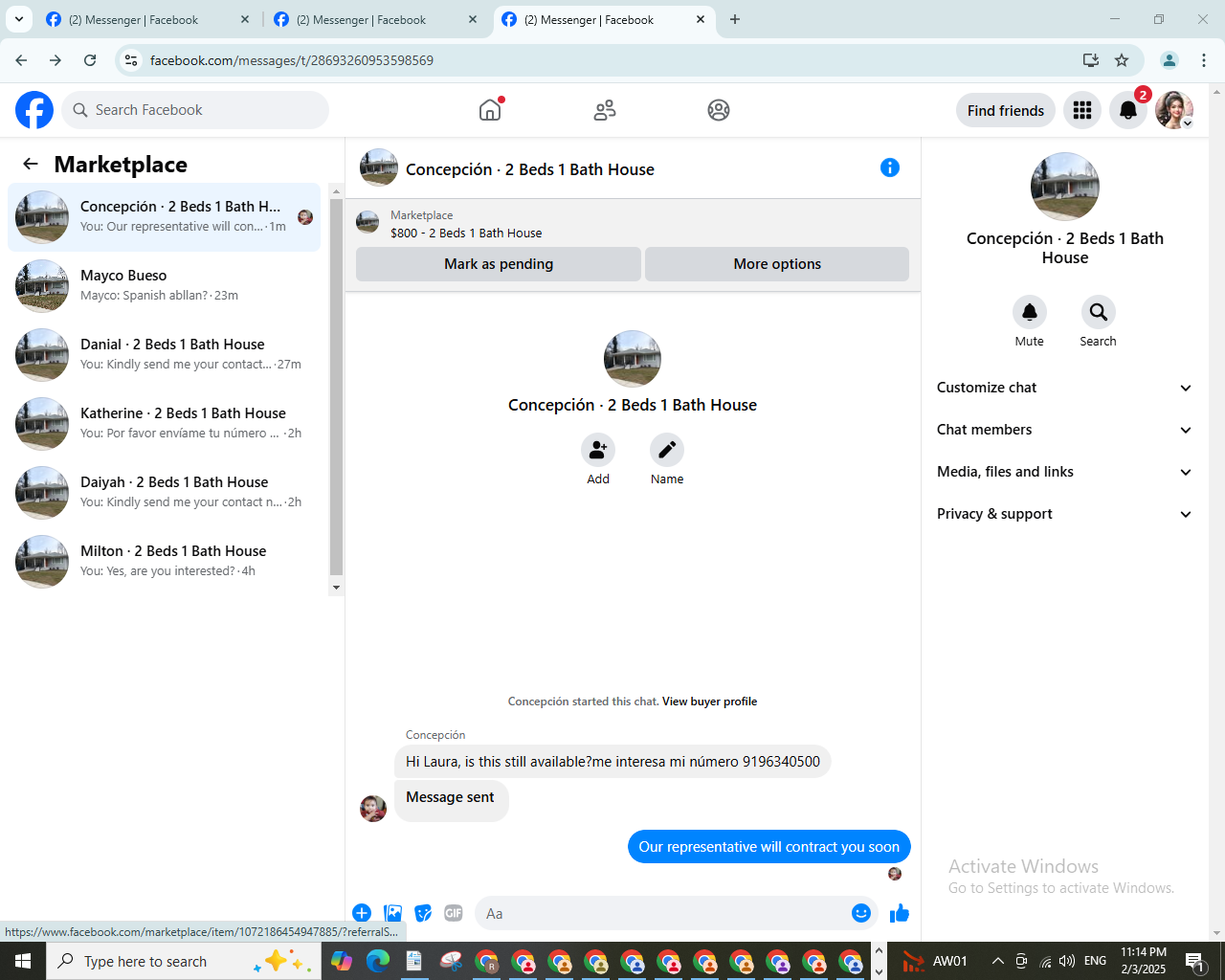Choose a sticker icon
The image size is (1225, 980).
(x=423, y=913)
